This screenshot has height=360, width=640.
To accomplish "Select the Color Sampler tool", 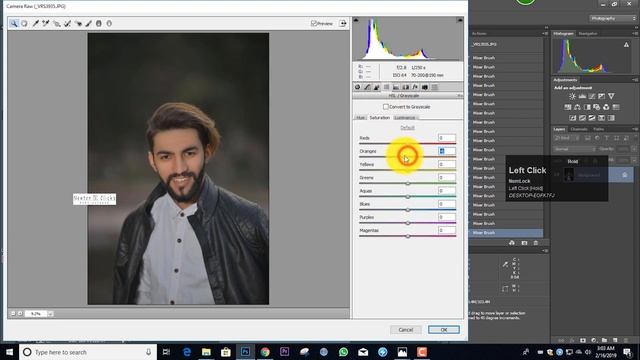I will point(46,24).
